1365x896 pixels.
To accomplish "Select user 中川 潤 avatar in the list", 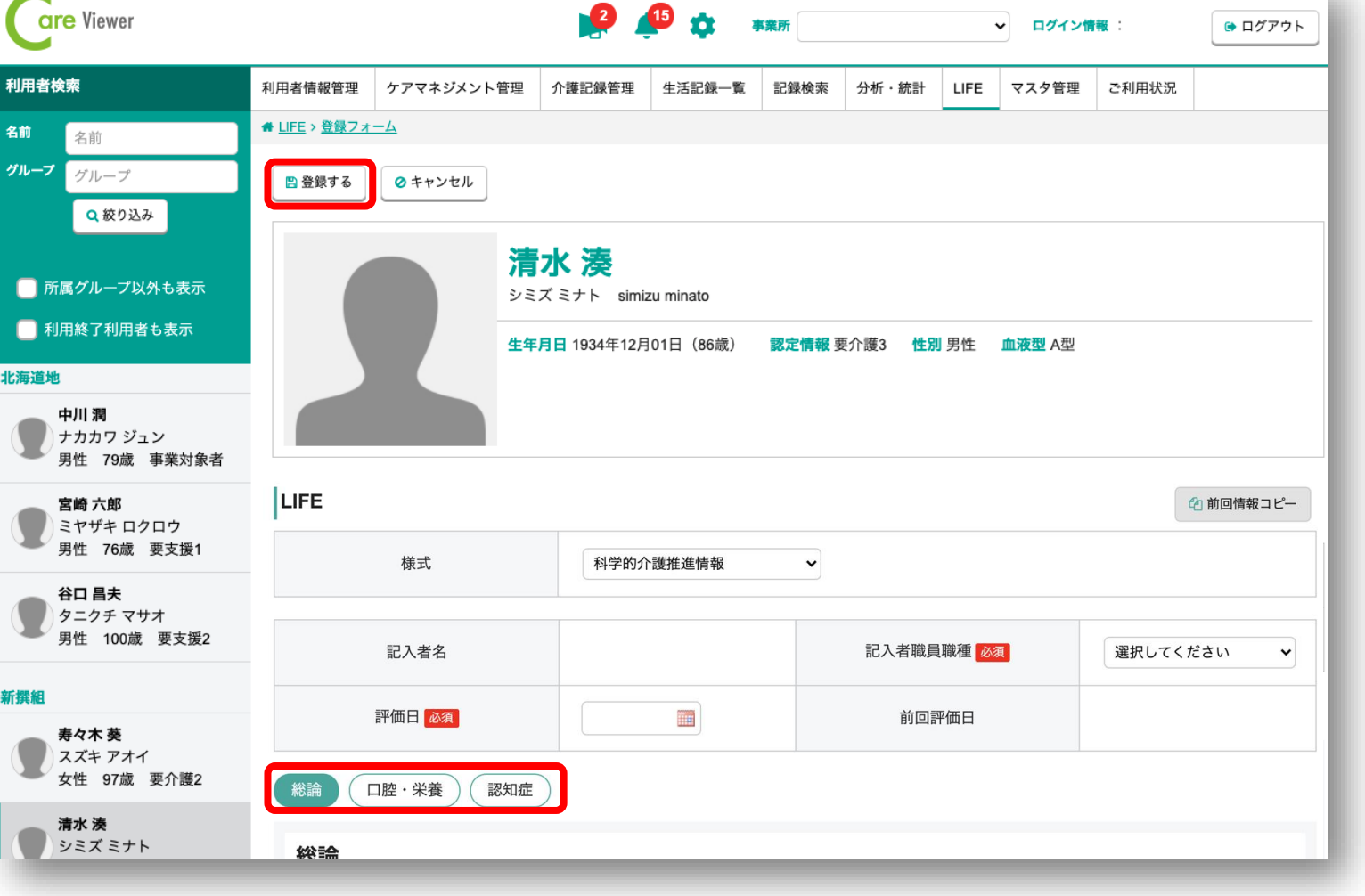I will tap(31, 437).
